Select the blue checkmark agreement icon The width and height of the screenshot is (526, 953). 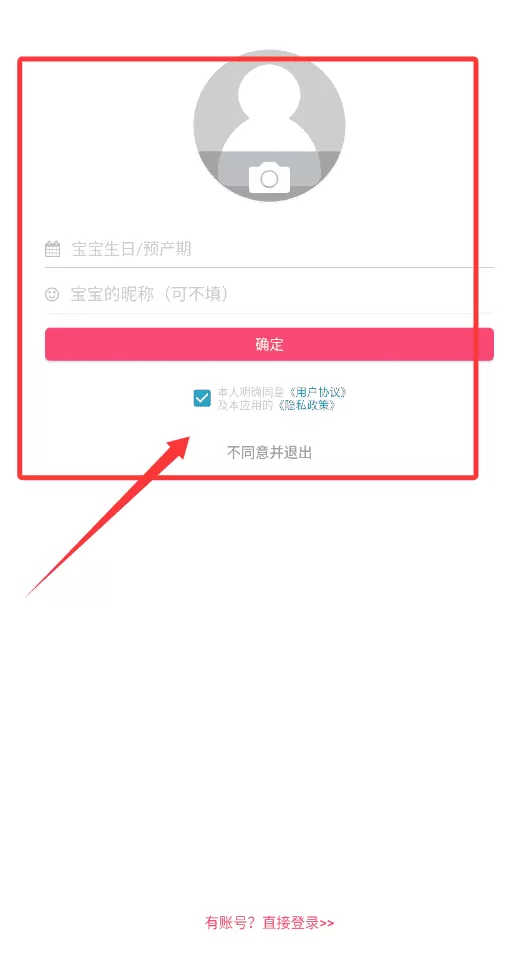(x=202, y=399)
